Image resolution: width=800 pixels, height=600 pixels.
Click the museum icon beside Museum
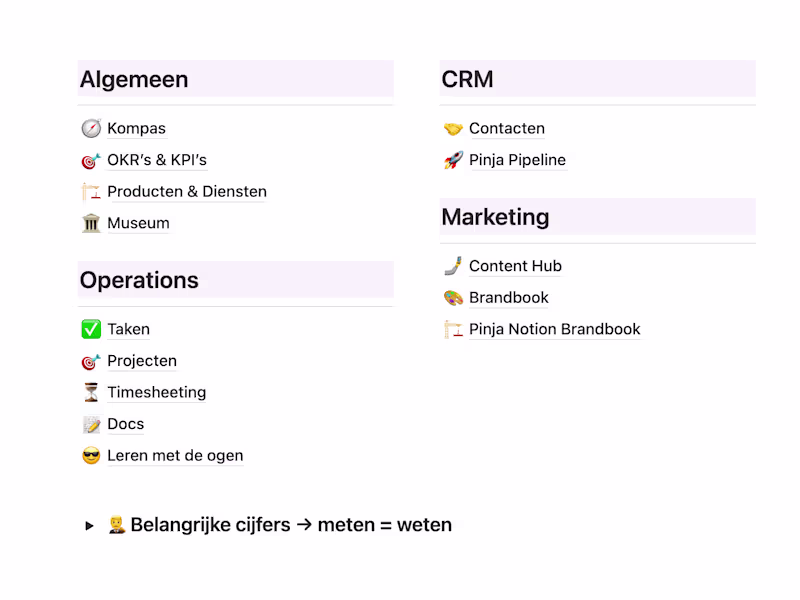[x=90, y=223]
